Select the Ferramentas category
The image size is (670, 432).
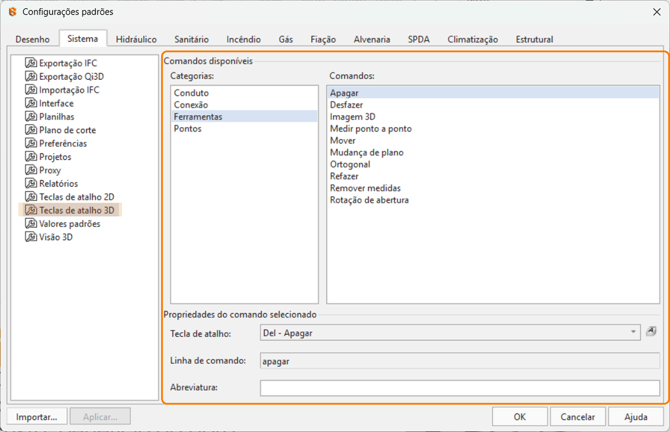[x=245, y=117]
